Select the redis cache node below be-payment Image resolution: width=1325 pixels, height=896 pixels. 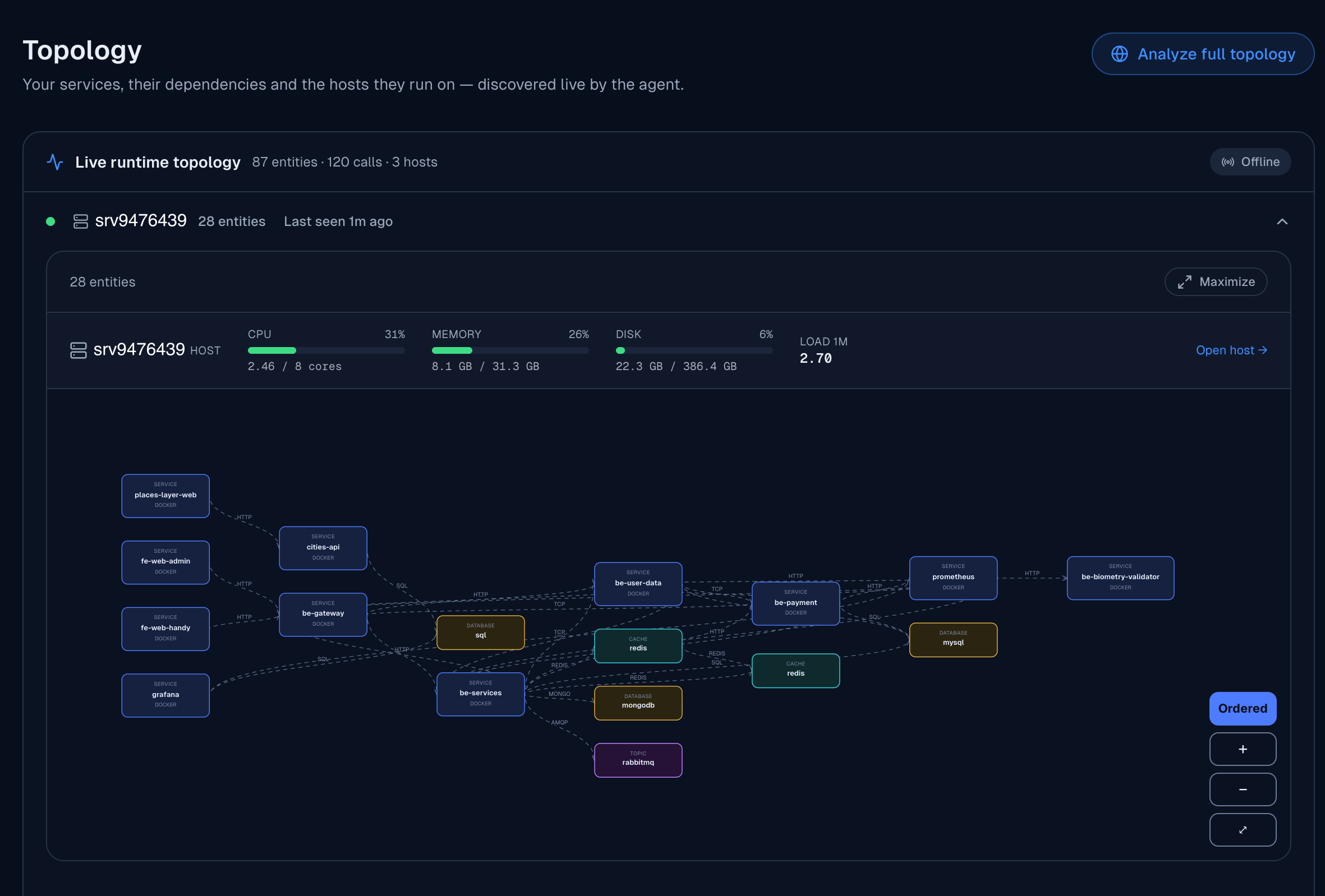click(x=795, y=670)
